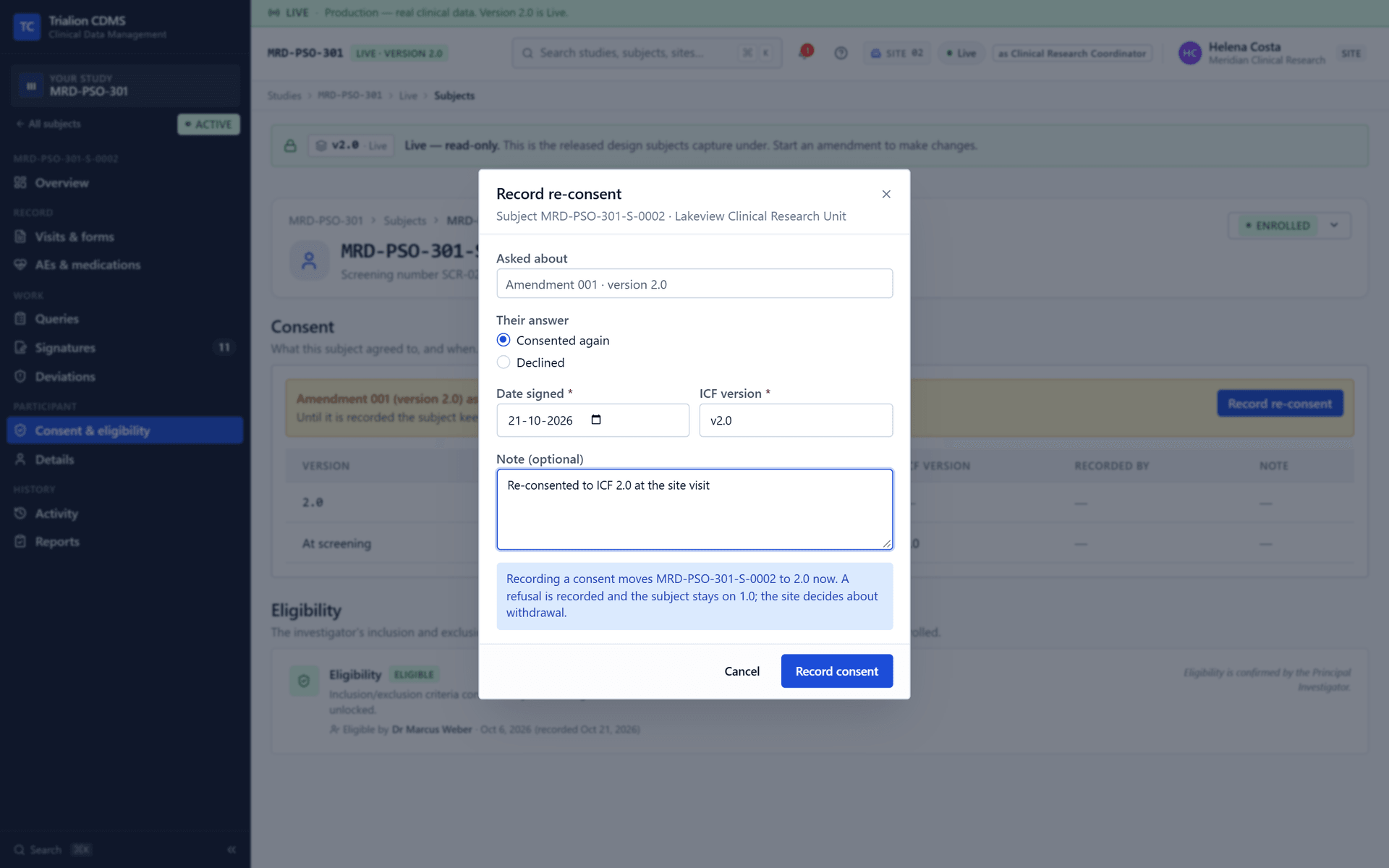1389x868 pixels.
Task: Select the Declined radio option
Action: [x=504, y=362]
